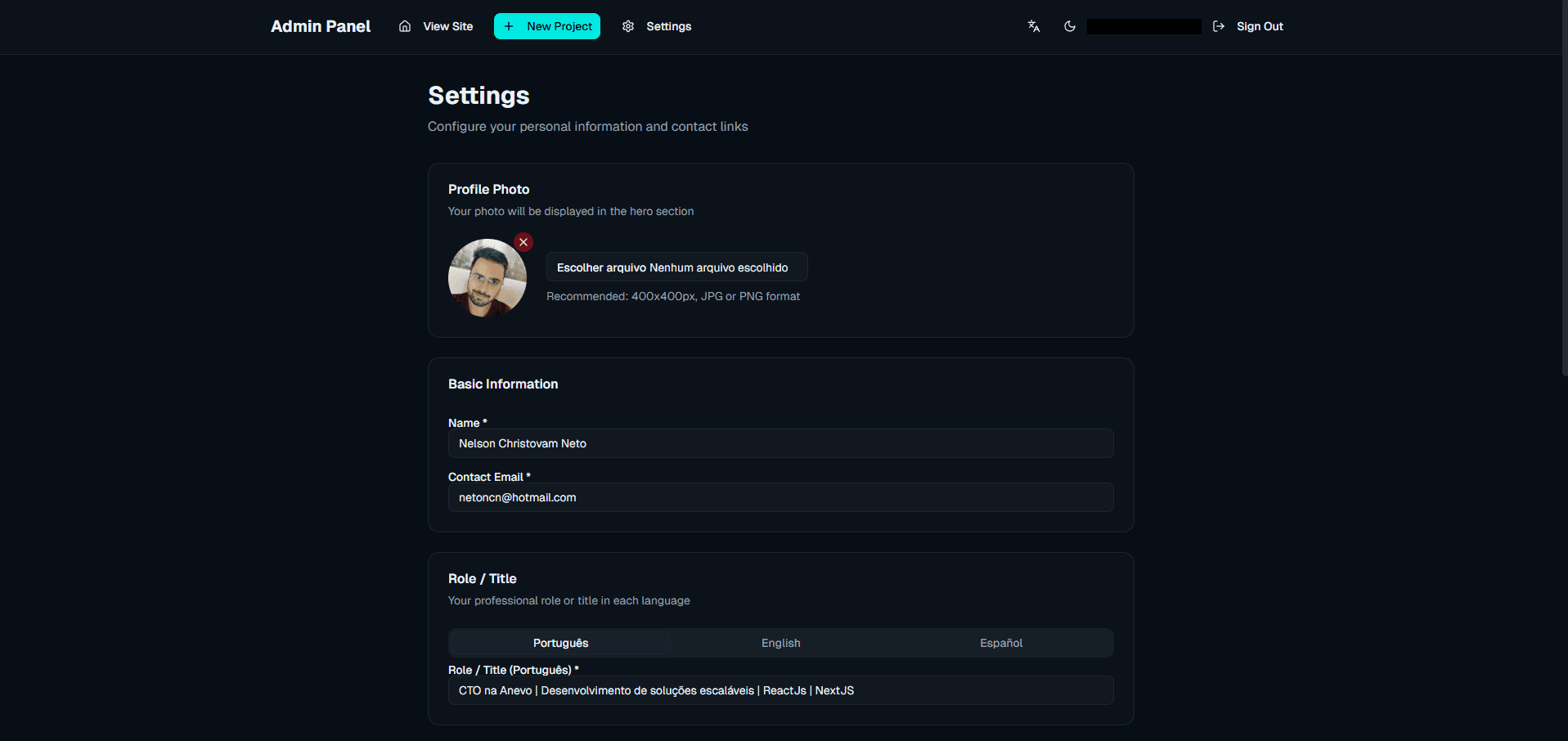Click the View Site link
The image size is (1568, 741).
(447, 26)
